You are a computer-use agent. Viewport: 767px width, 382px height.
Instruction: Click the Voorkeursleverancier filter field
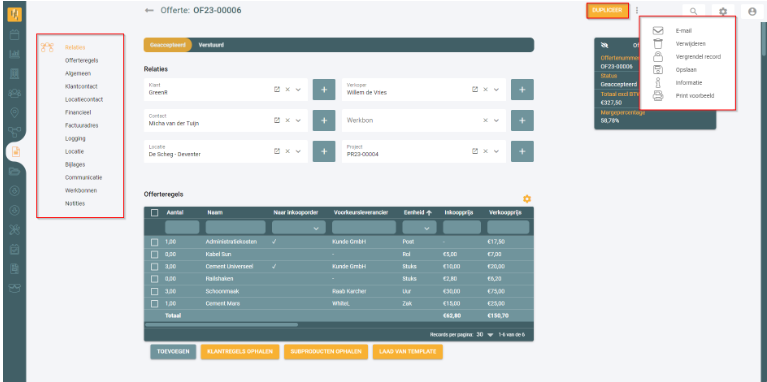click(364, 227)
